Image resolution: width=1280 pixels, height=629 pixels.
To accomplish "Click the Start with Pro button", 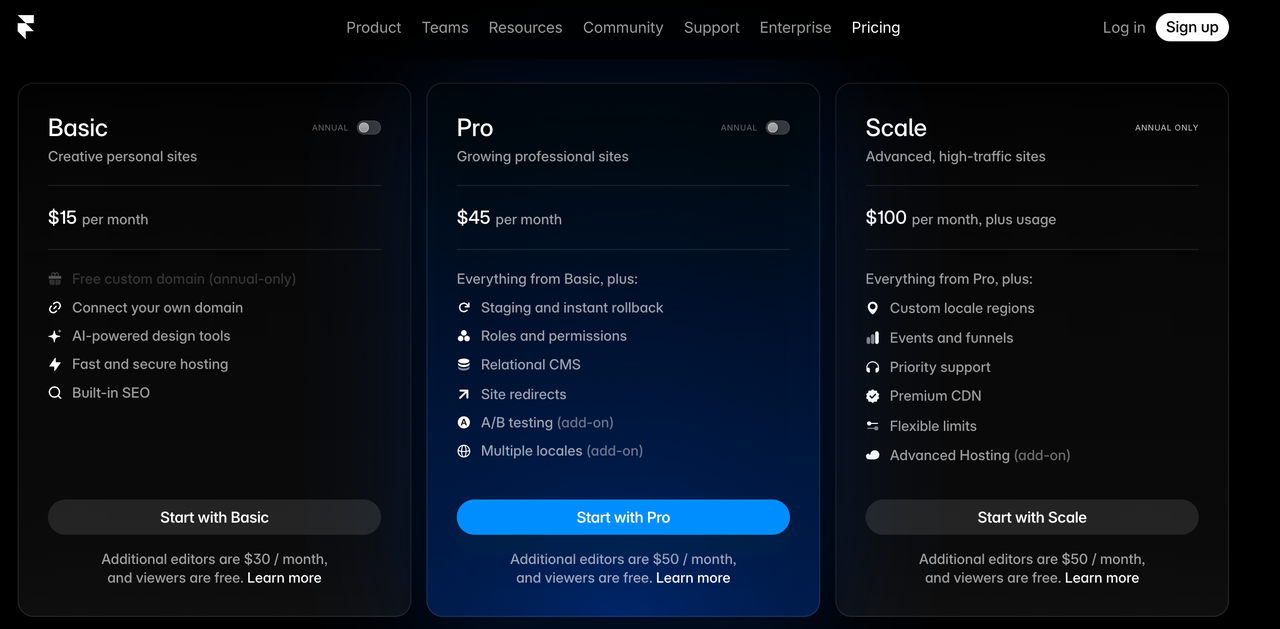I will 623,517.
